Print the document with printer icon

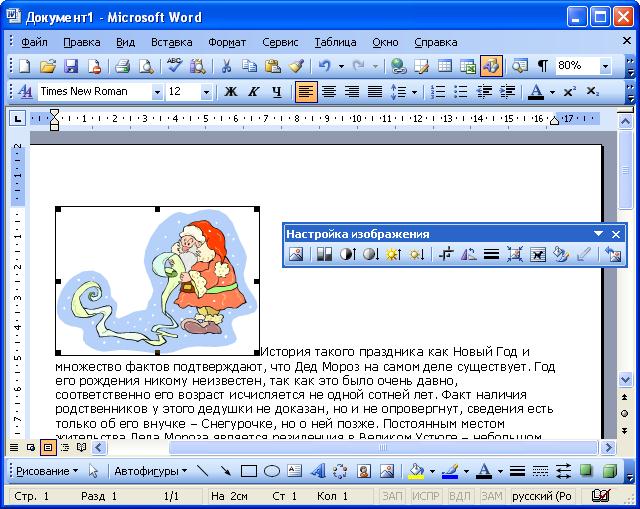[x=122, y=66]
